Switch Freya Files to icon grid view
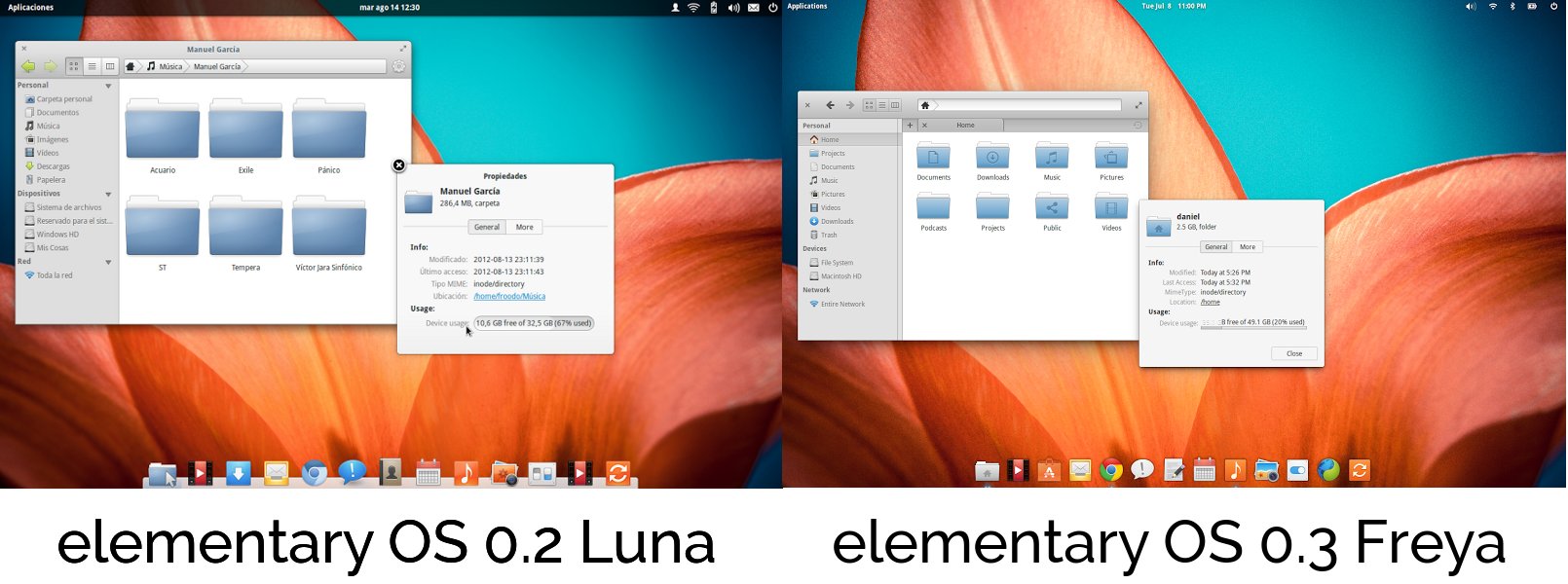Viewport: 1568px width, 584px height. pyautogui.click(x=870, y=105)
